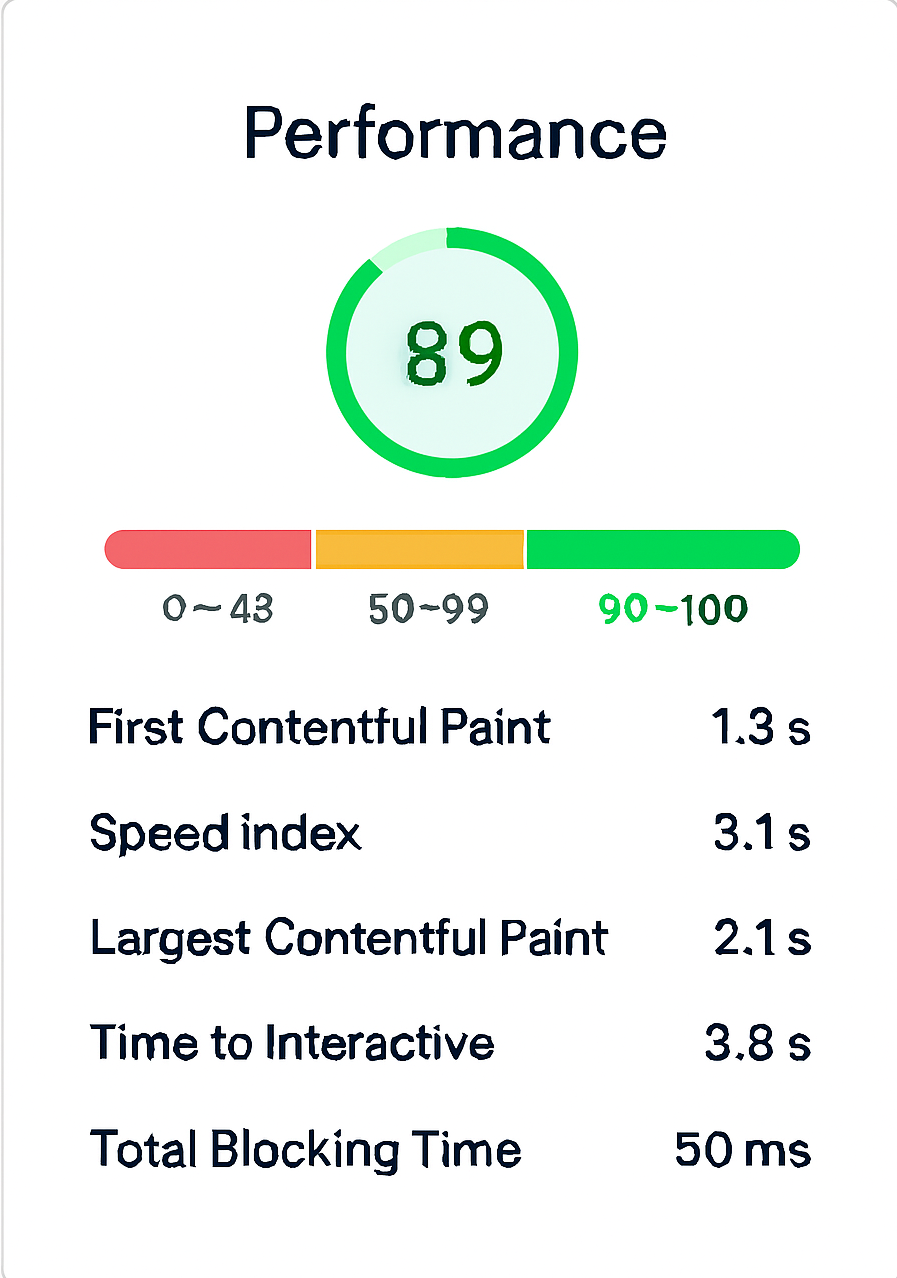Select the green segment of the score bar
The height and width of the screenshot is (1278, 897).
coord(662,549)
